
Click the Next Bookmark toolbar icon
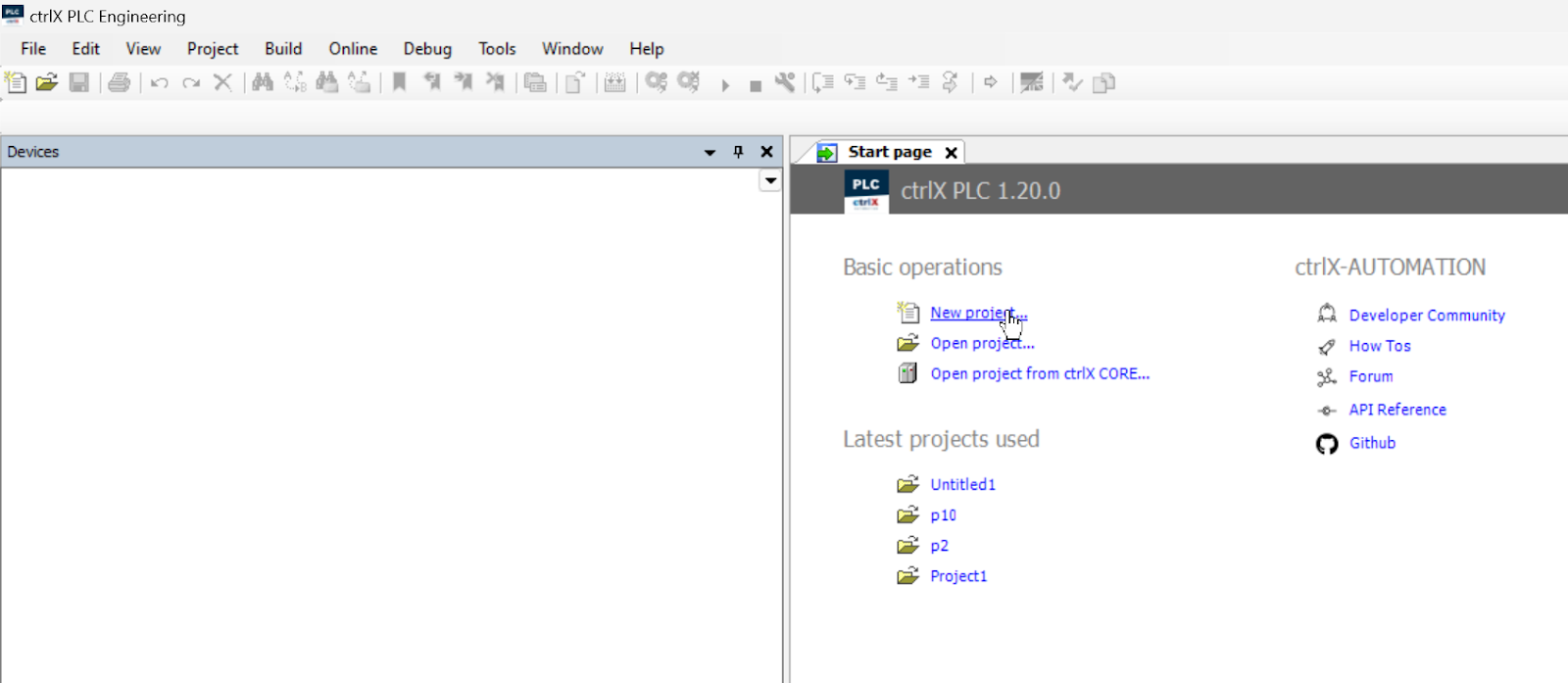click(x=463, y=82)
